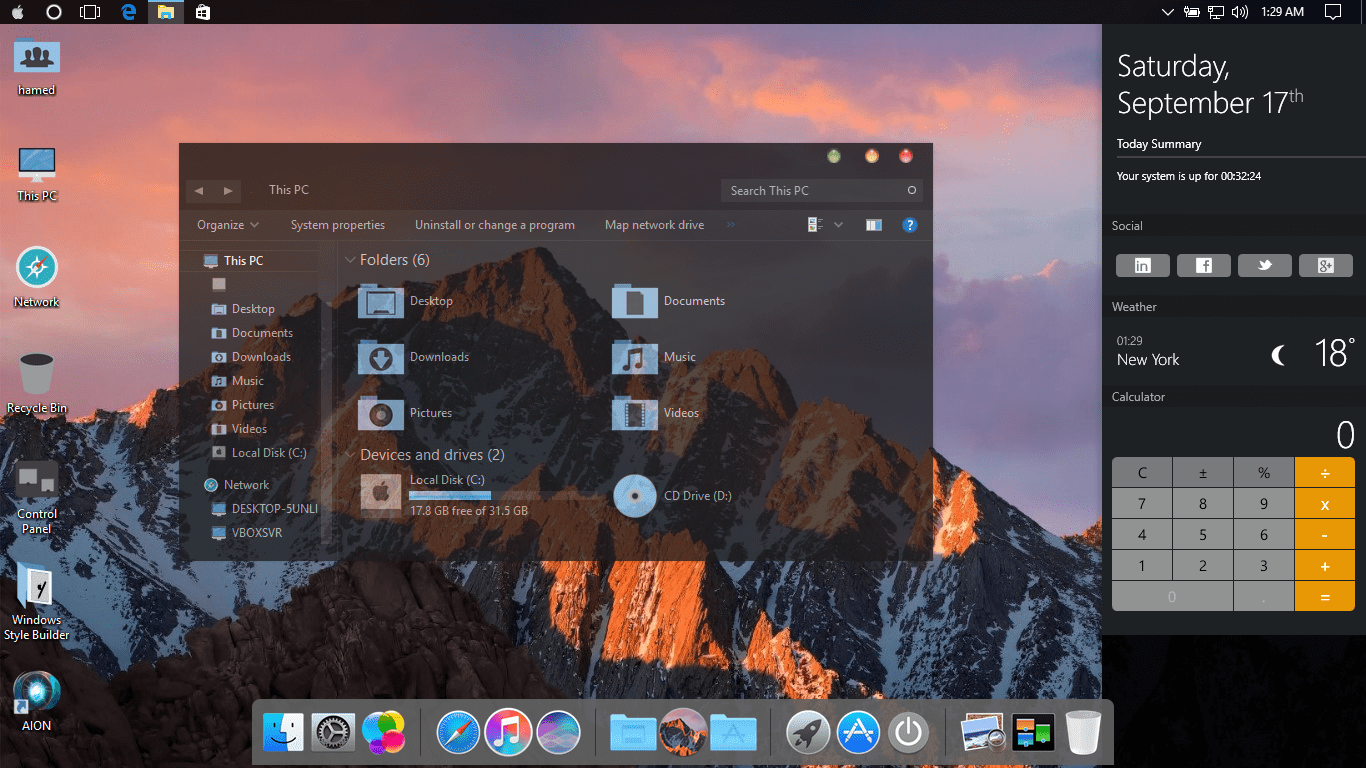Open the LinkedIn social icon
1366x768 pixels.
tap(1142, 265)
